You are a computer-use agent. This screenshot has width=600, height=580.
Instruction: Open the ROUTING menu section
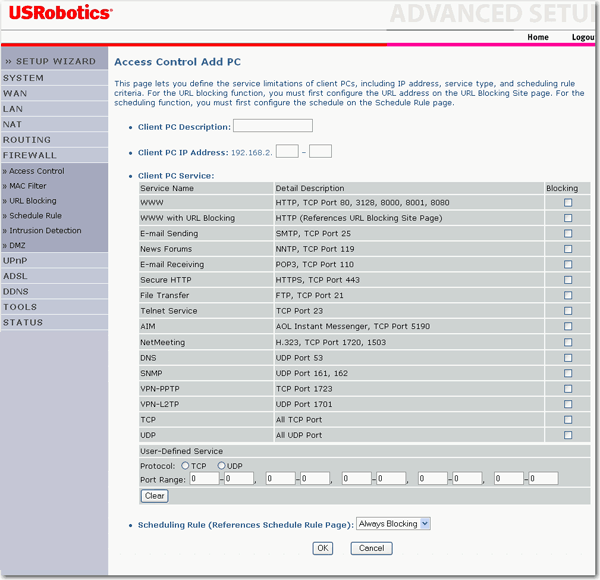click(x=55, y=140)
